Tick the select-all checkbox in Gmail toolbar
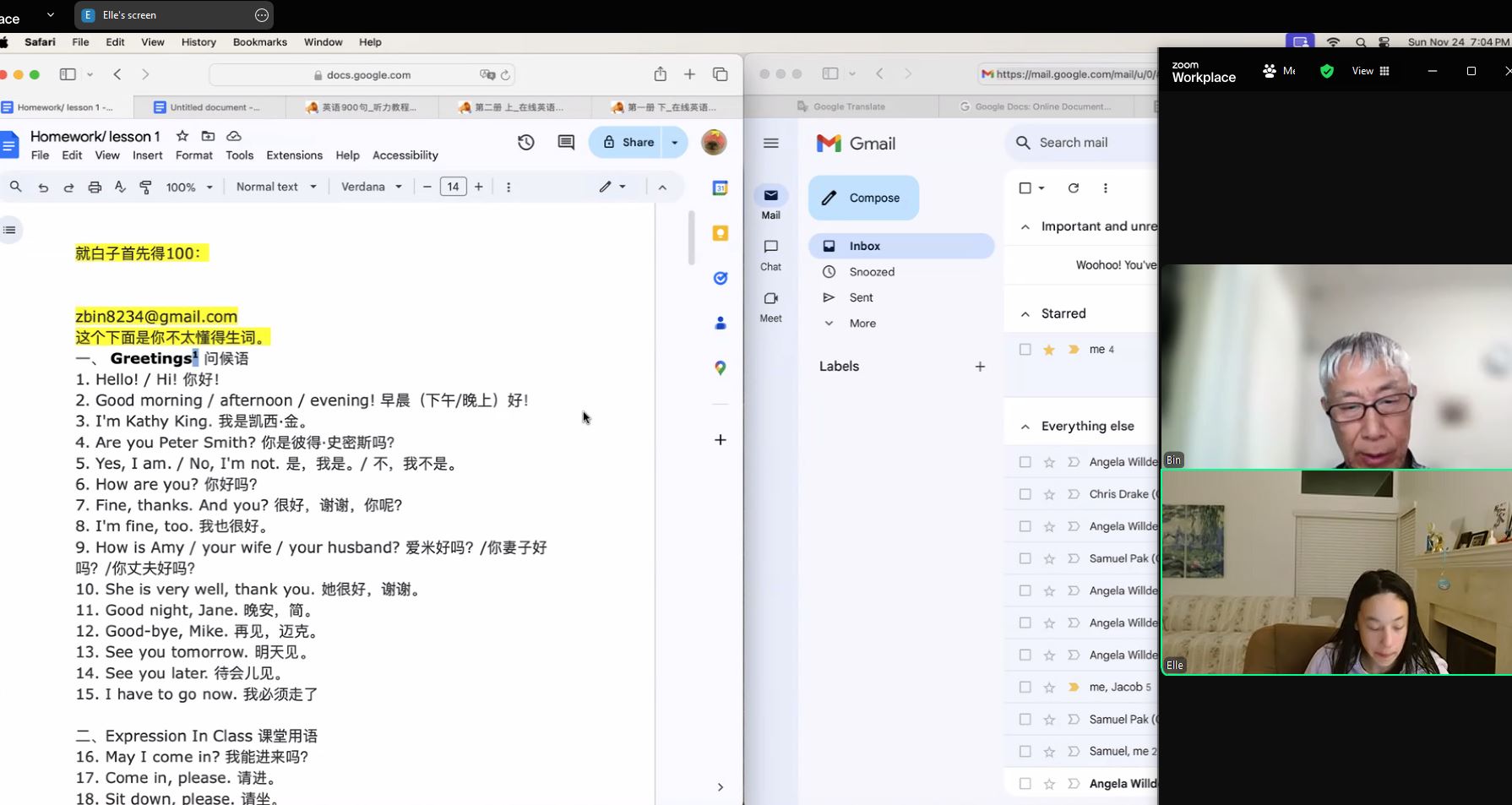This screenshot has width=1512, height=805. click(x=1025, y=188)
